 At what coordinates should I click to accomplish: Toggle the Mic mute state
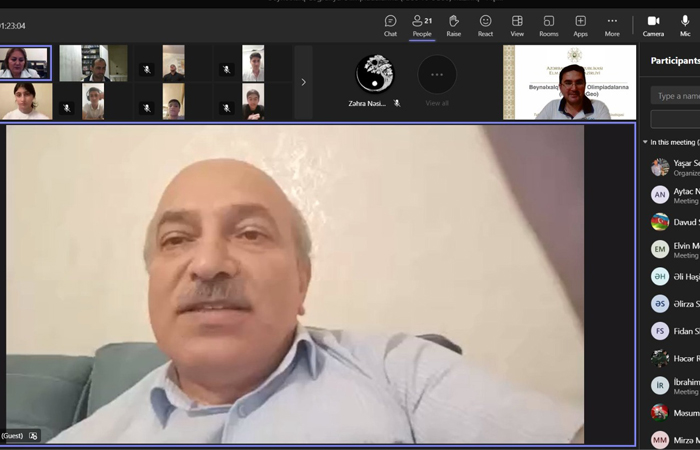(x=685, y=26)
